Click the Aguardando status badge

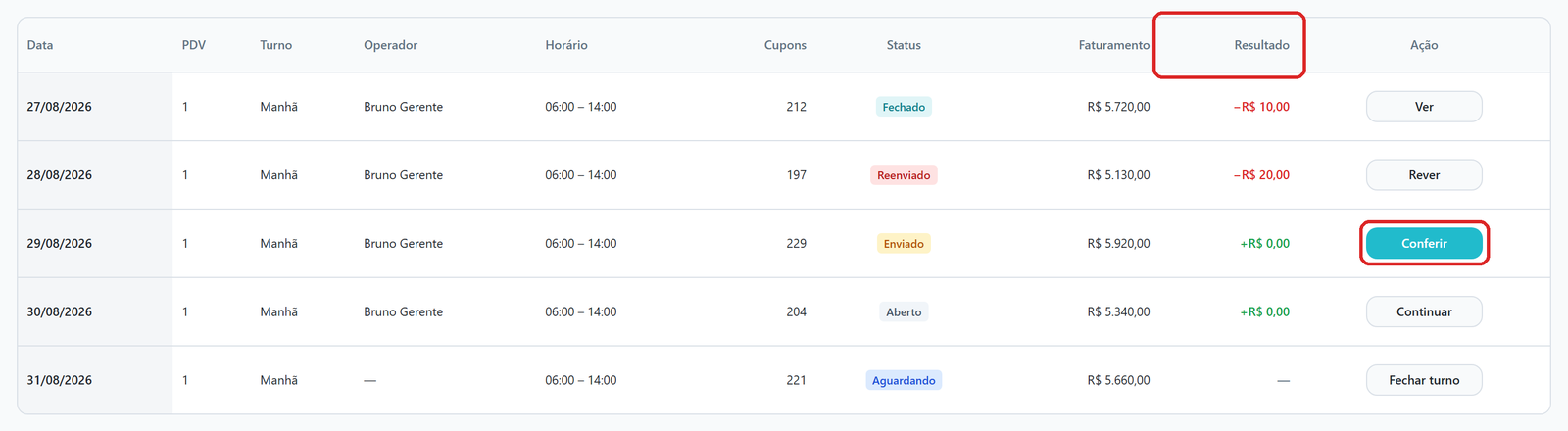click(904, 380)
